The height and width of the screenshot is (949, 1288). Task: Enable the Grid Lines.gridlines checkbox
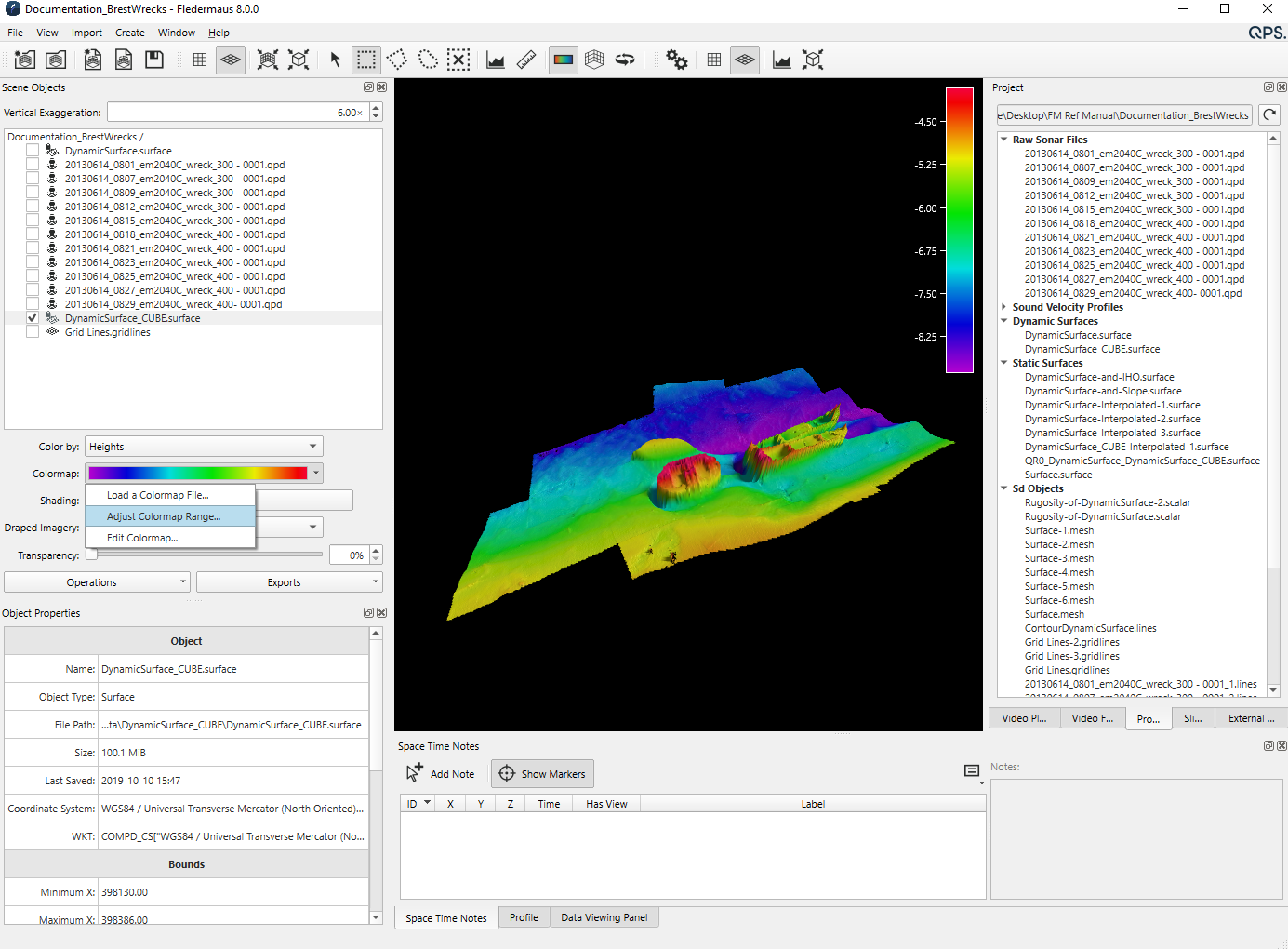pyautogui.click(x=33, y=332)
